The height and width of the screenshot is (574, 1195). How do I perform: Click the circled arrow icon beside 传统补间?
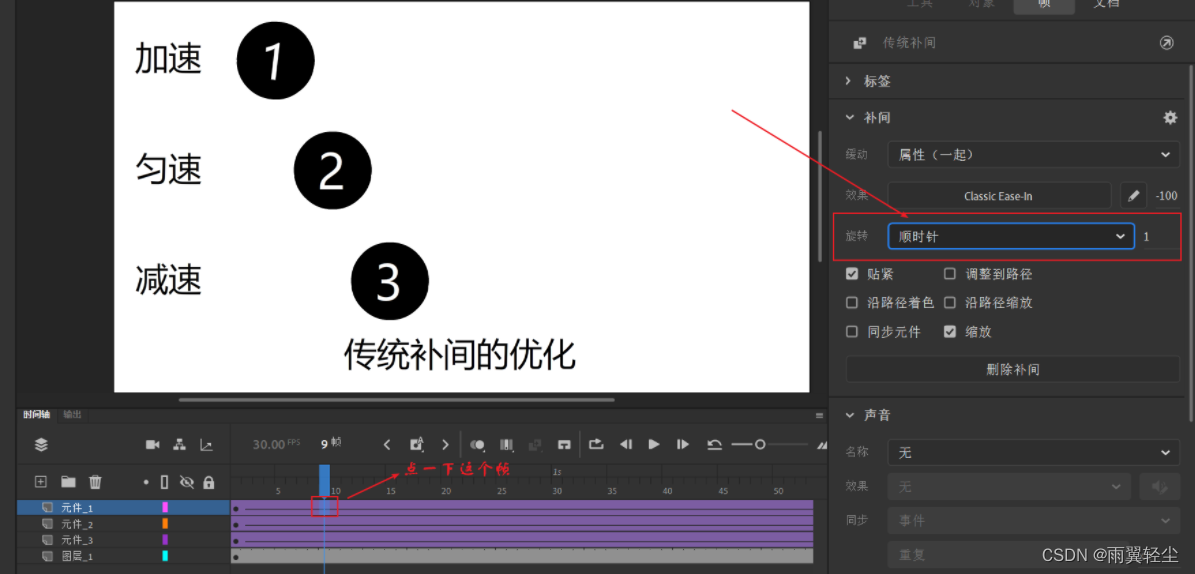[1167, 43]
